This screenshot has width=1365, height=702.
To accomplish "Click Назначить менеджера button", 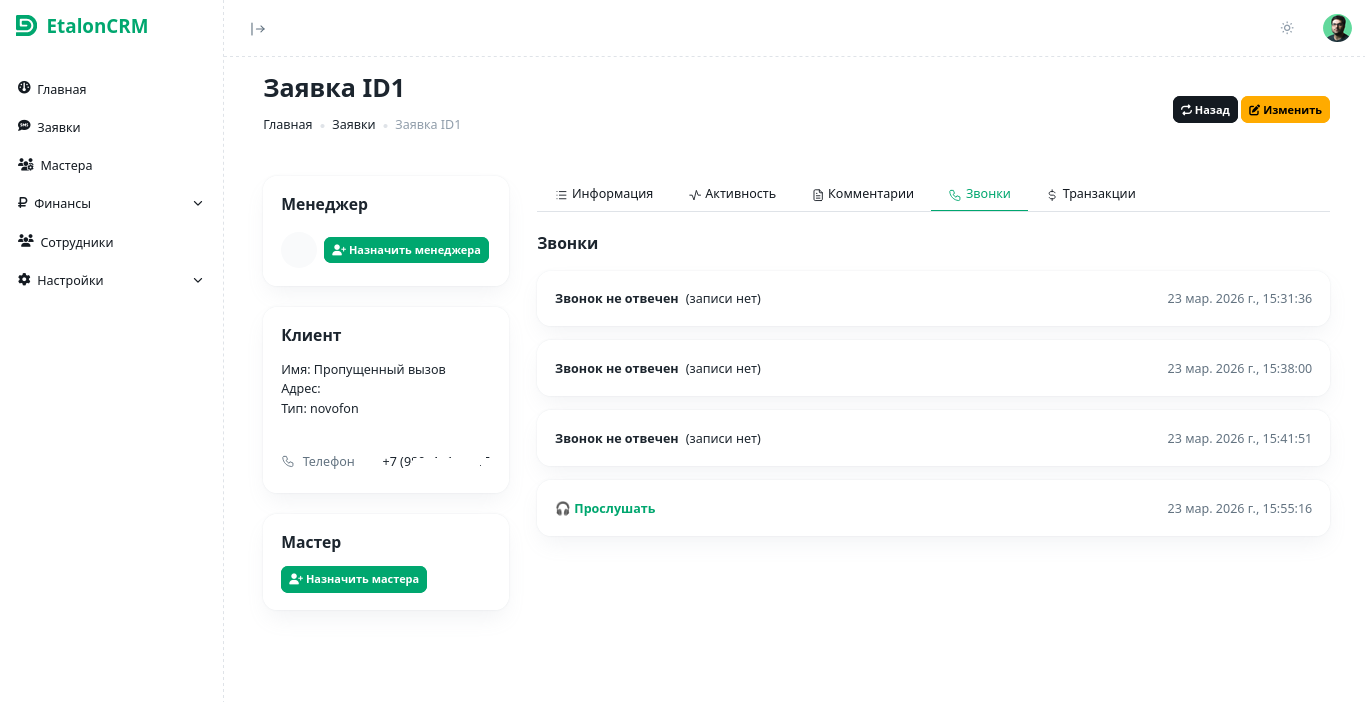I will [x=406, y=250].
